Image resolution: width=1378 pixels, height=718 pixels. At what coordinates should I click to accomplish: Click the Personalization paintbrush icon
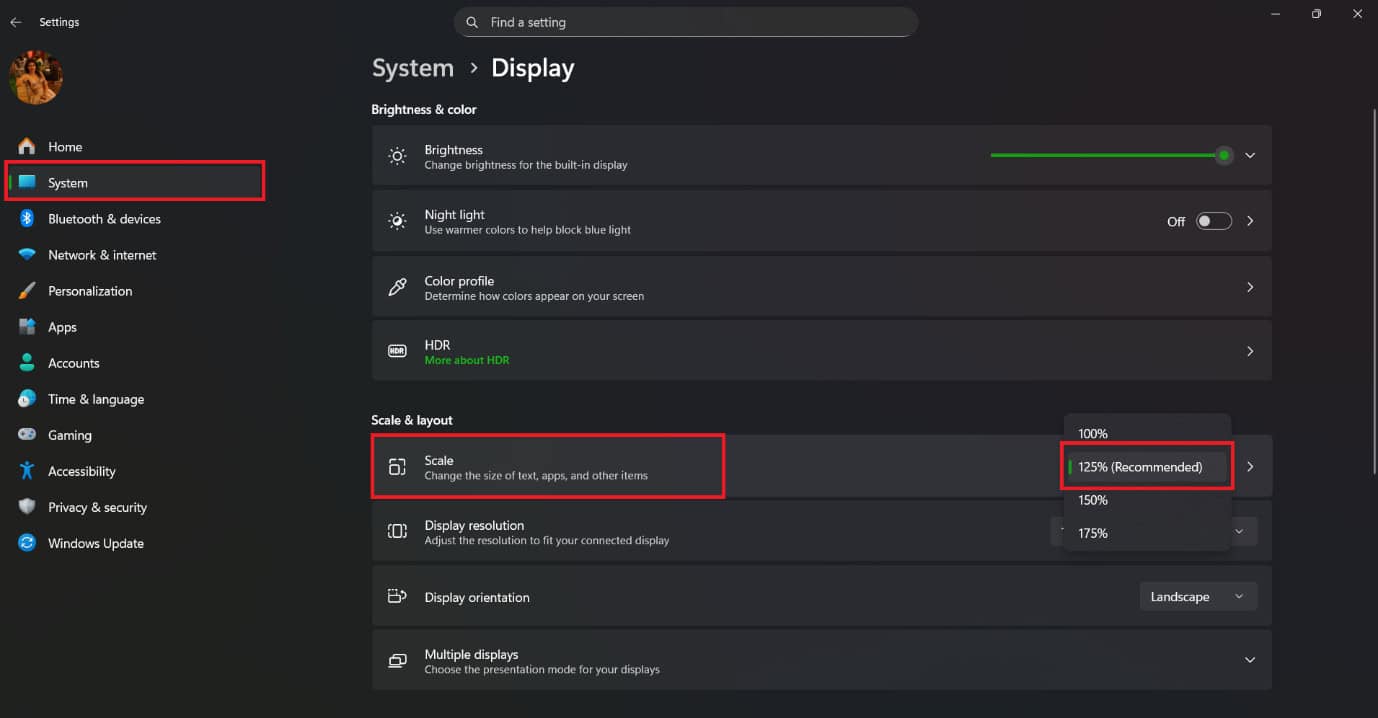[27, 291]
